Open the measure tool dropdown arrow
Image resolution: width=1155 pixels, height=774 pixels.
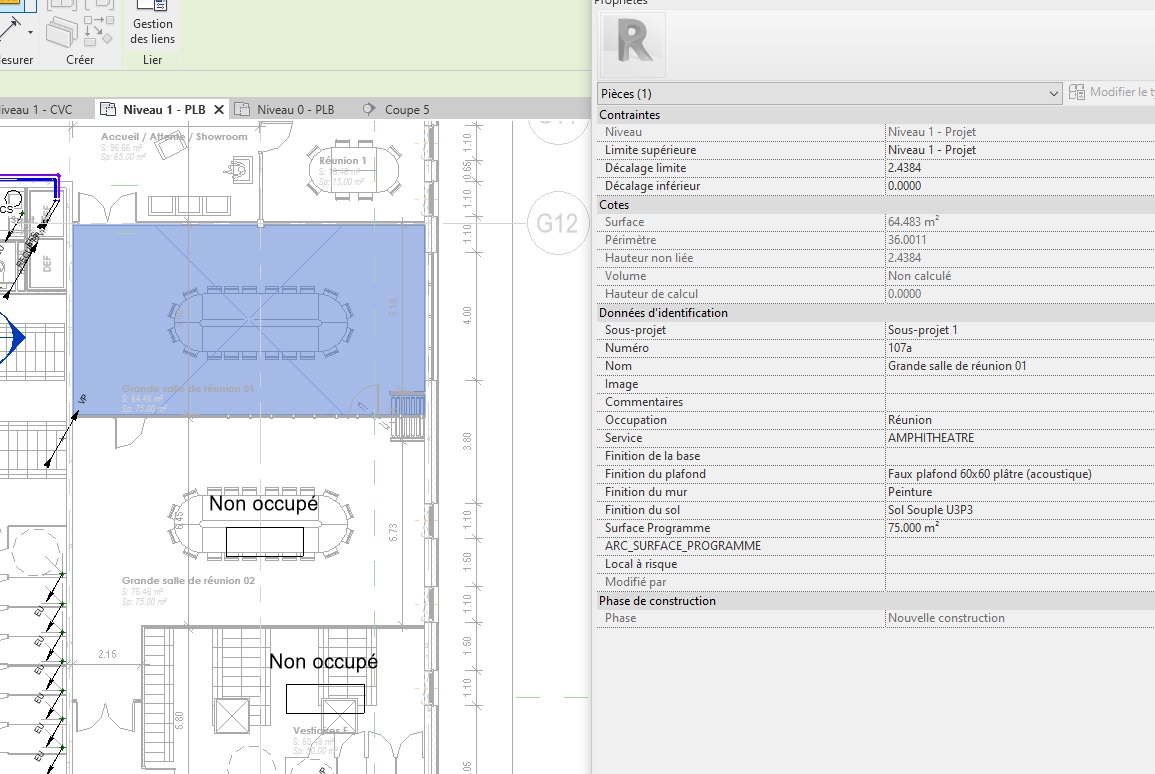(x=31, y=33)
